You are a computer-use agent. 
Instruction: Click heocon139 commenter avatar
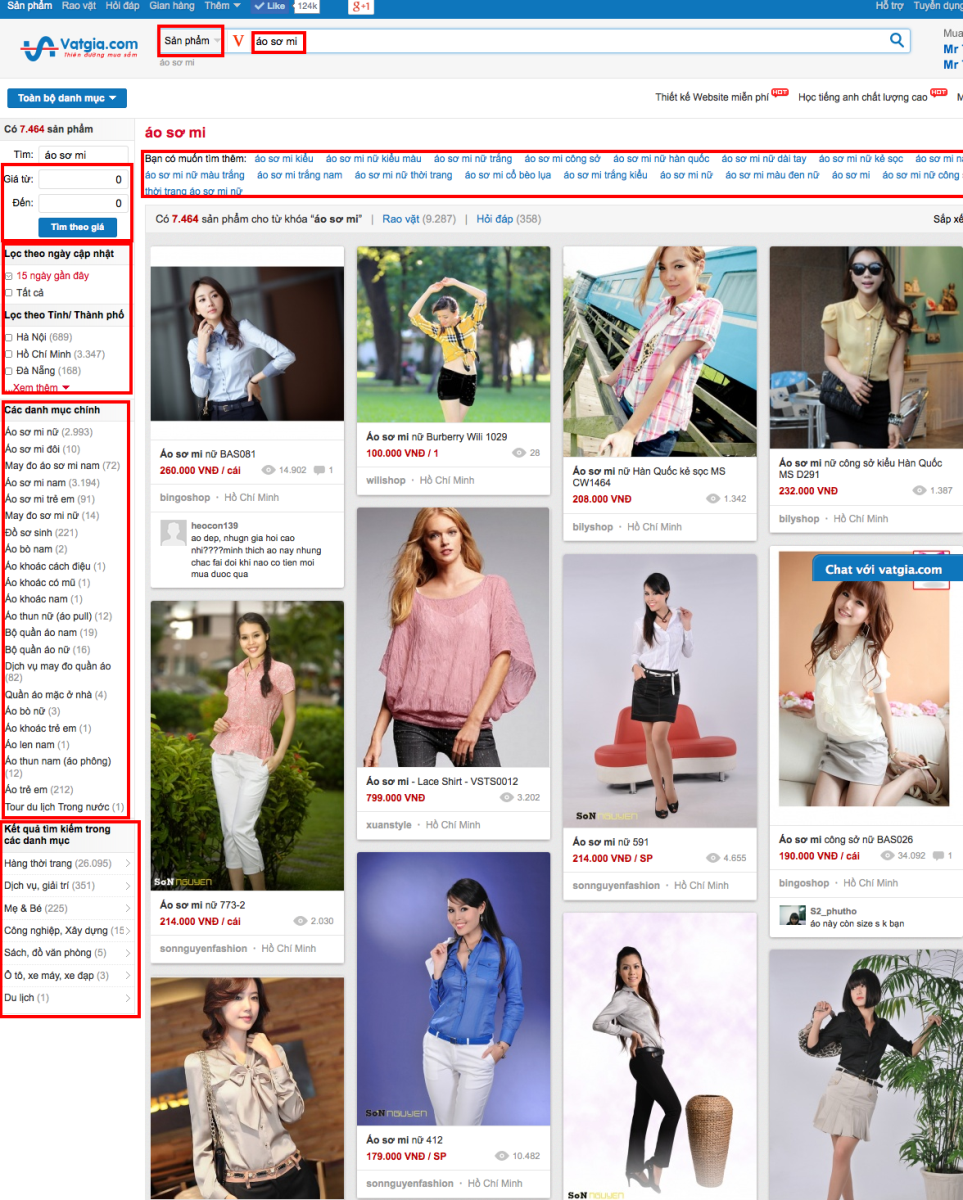pyautogui.click(x=173, y=532)
